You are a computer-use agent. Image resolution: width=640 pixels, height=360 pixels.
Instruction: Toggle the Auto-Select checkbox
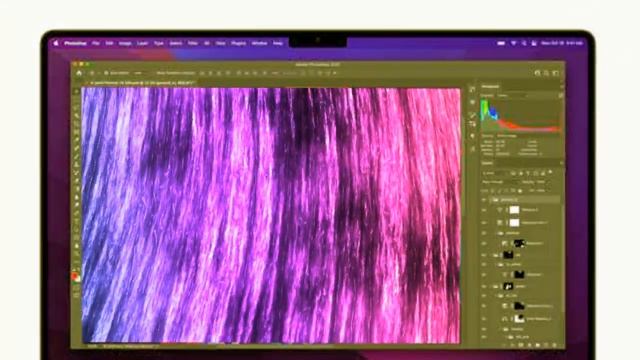pyautogui.click(x=106, y=73)
